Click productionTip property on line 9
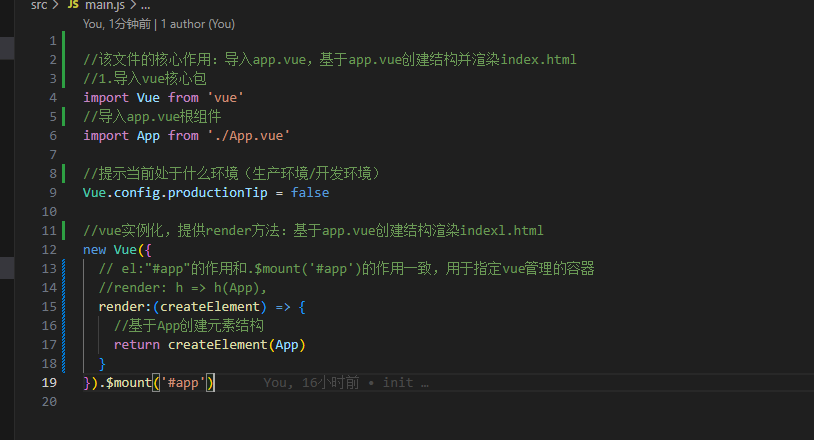The height and width of the screenshot is (440, 814). (x=218, y=192)
